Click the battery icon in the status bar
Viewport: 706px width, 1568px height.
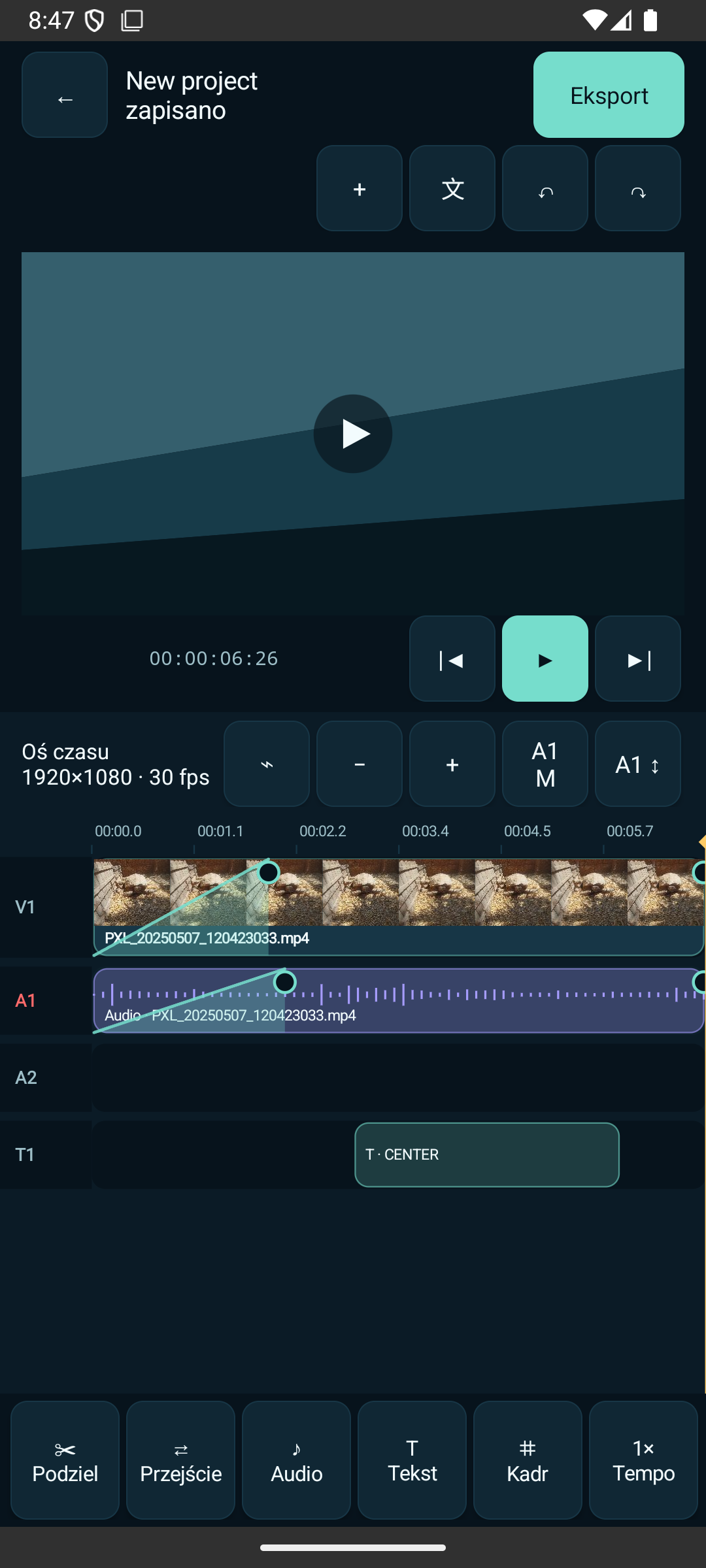tap(650, 20)
